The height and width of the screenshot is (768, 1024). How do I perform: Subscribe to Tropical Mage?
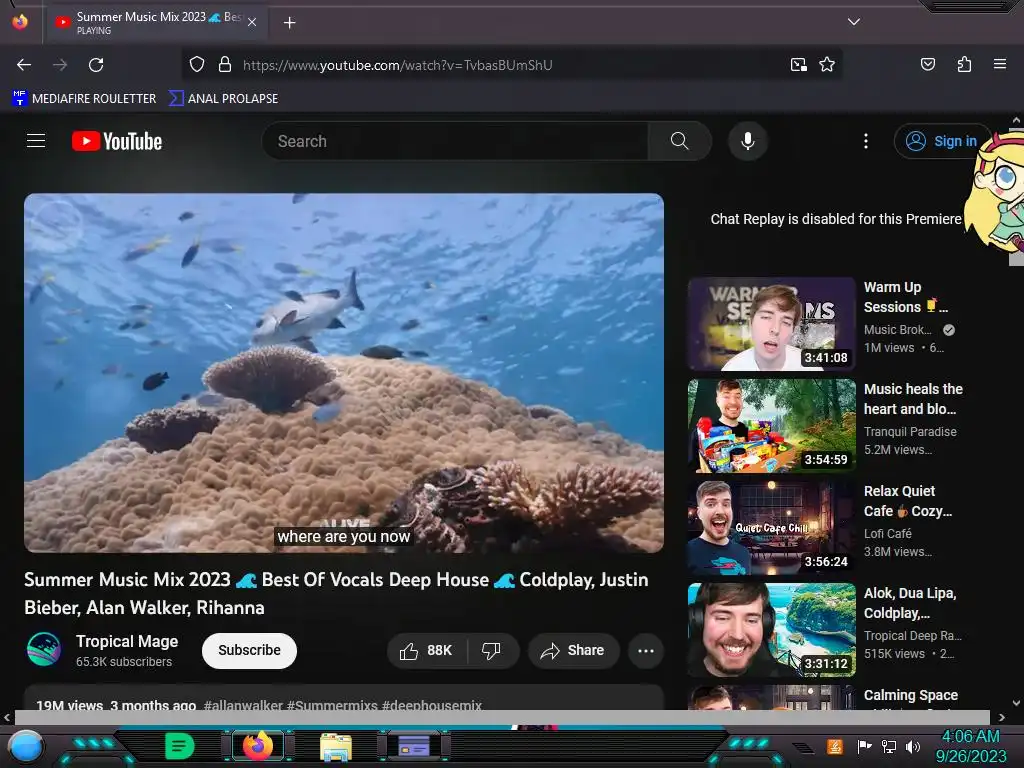(x=249, y=650)
